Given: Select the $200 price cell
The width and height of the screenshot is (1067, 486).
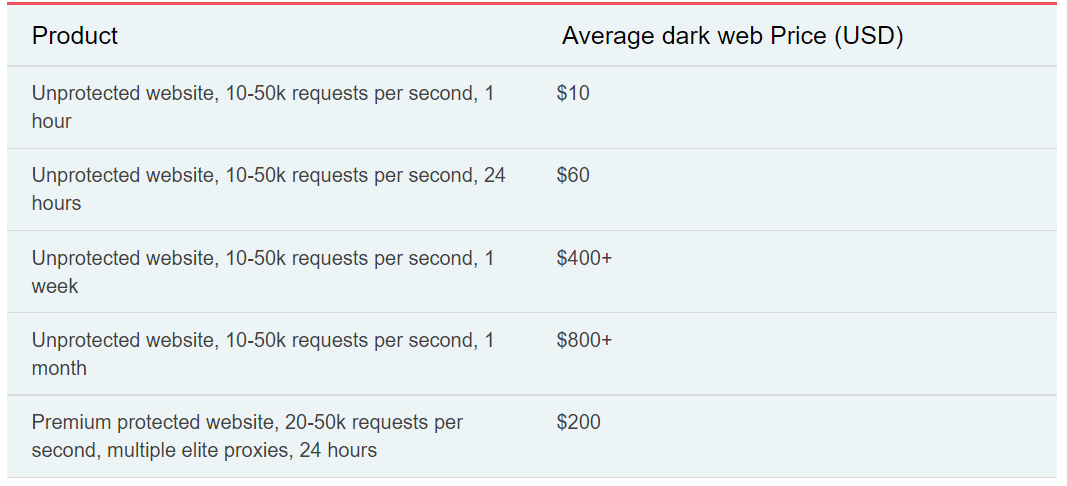Looking at the screenshot, I should click(x=578, y=422).
